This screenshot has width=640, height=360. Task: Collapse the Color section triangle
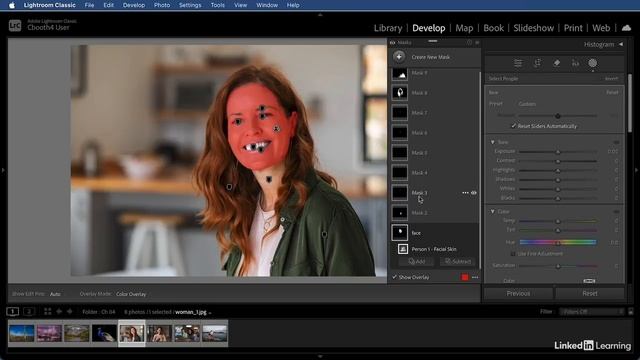(x=493, y=211)
